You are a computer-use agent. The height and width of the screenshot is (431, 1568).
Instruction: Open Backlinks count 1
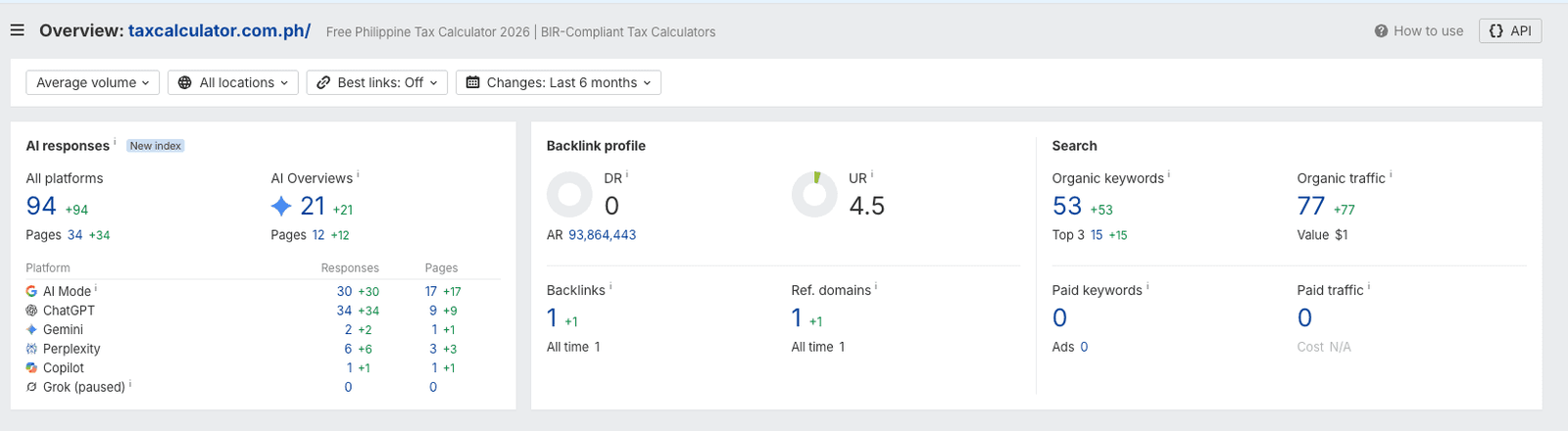pos(552,318)
